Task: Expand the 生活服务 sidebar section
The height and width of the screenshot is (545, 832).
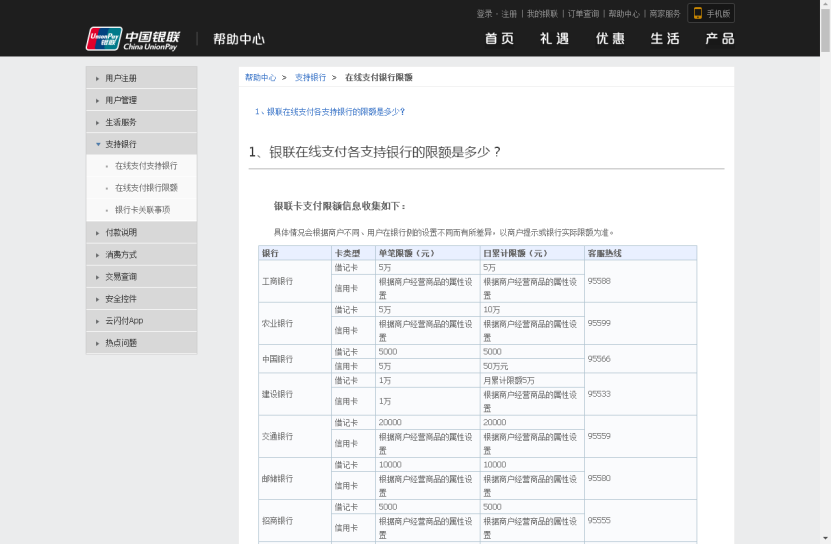Action: (x=142, y=122)
